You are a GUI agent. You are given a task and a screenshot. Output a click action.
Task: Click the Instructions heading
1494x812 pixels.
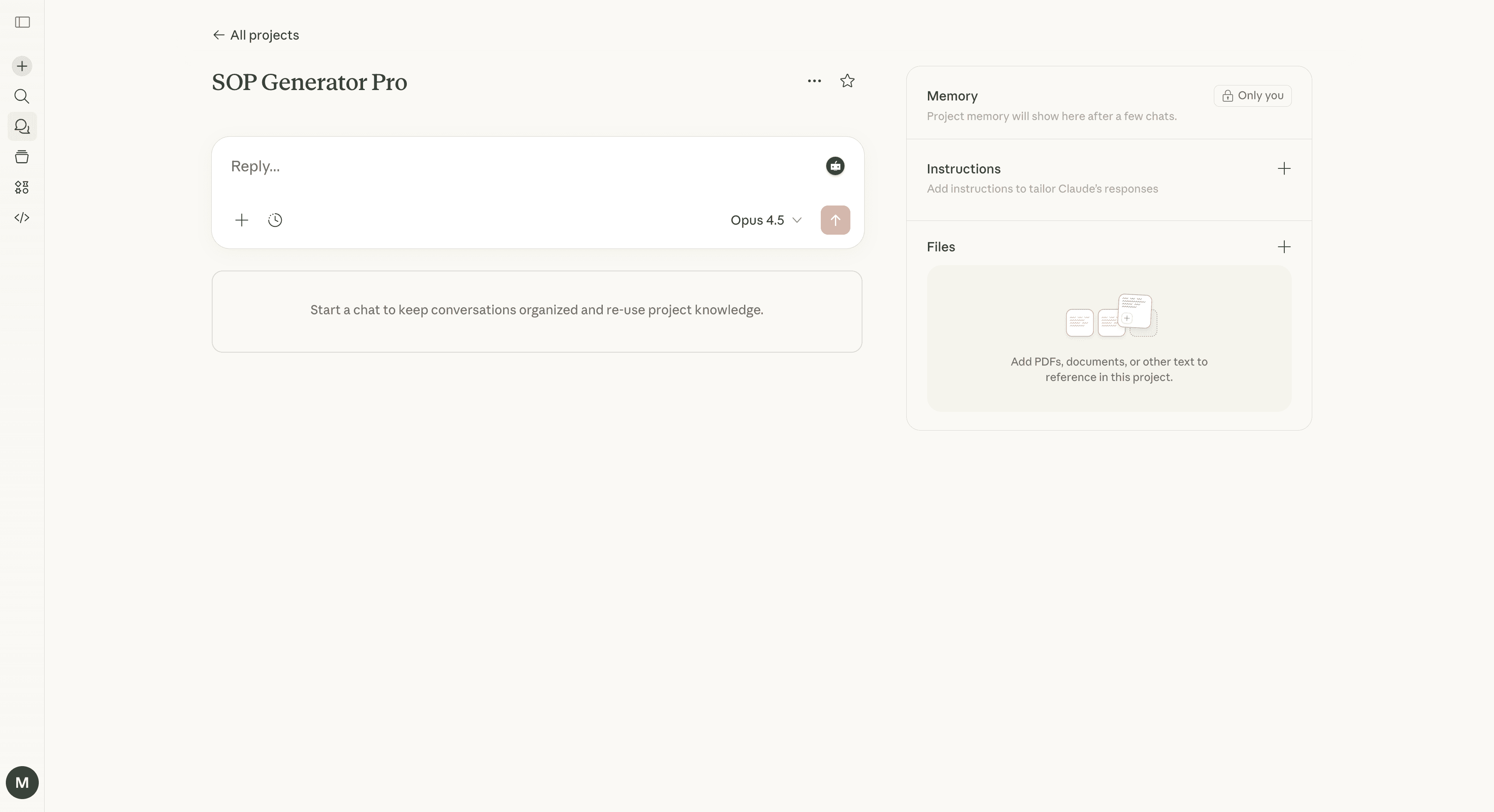(x=963, y=169)
